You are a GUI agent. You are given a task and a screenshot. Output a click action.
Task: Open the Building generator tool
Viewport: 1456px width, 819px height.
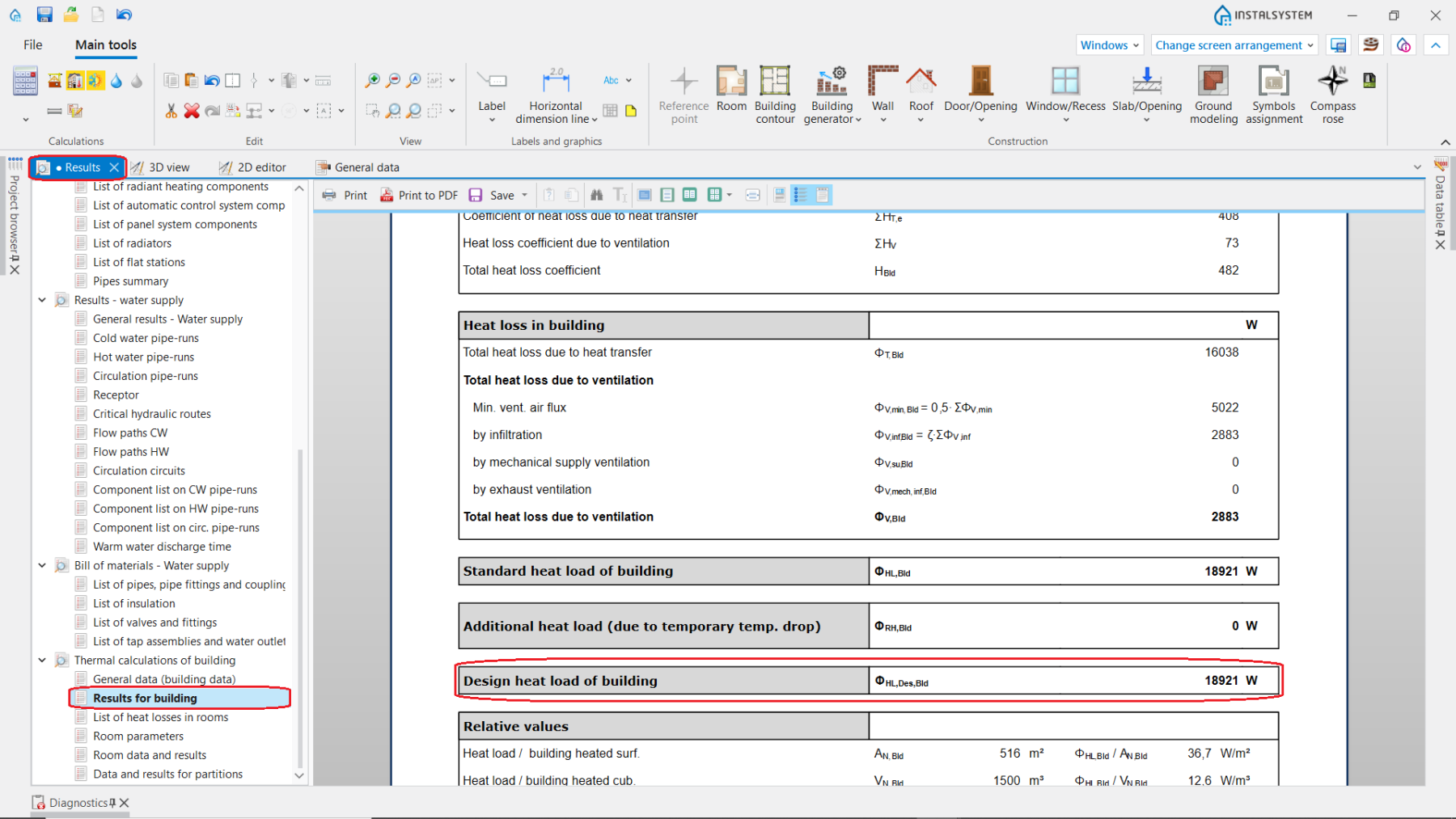(832, 95)
